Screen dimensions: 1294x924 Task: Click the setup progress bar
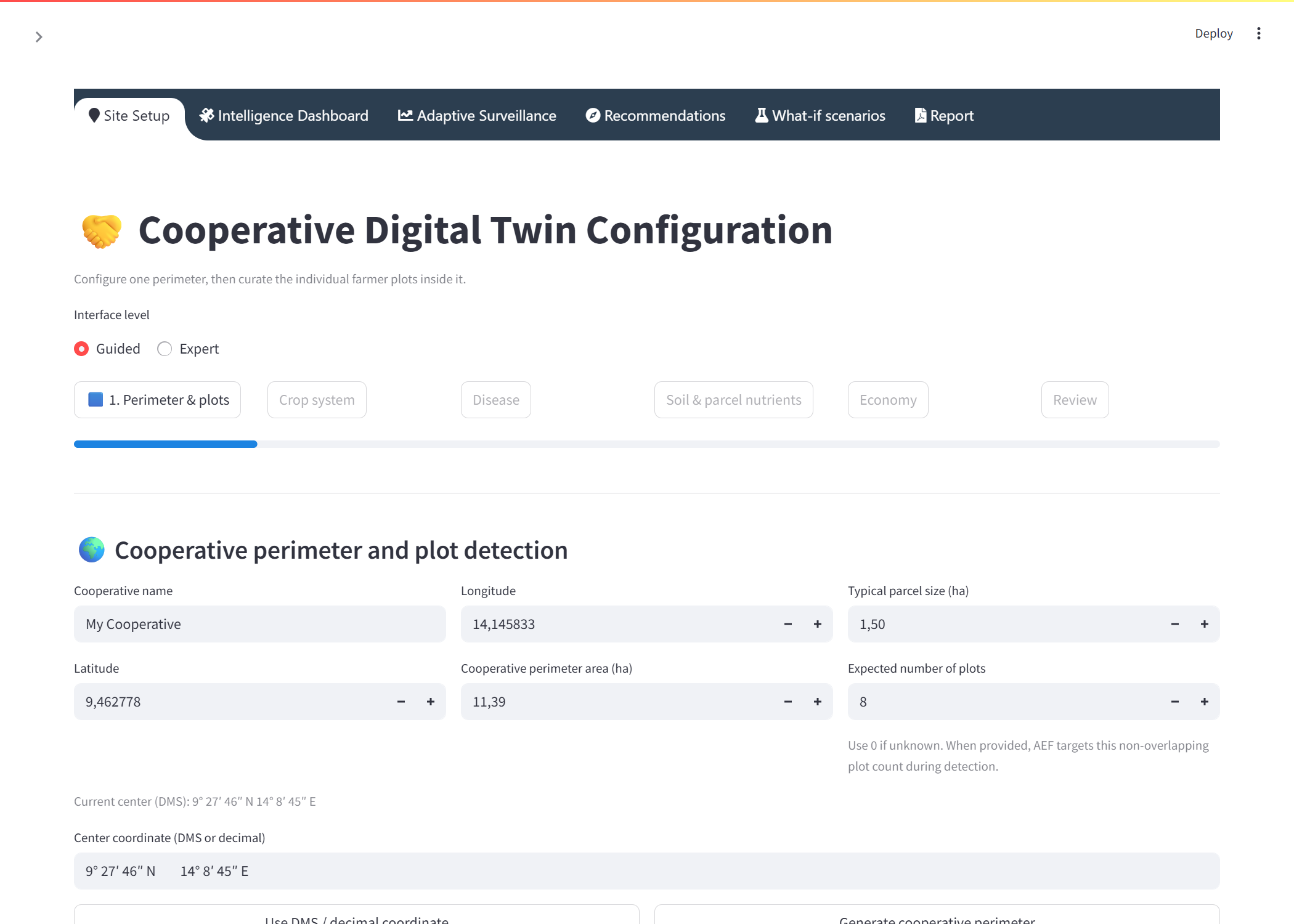coord(647,444)
